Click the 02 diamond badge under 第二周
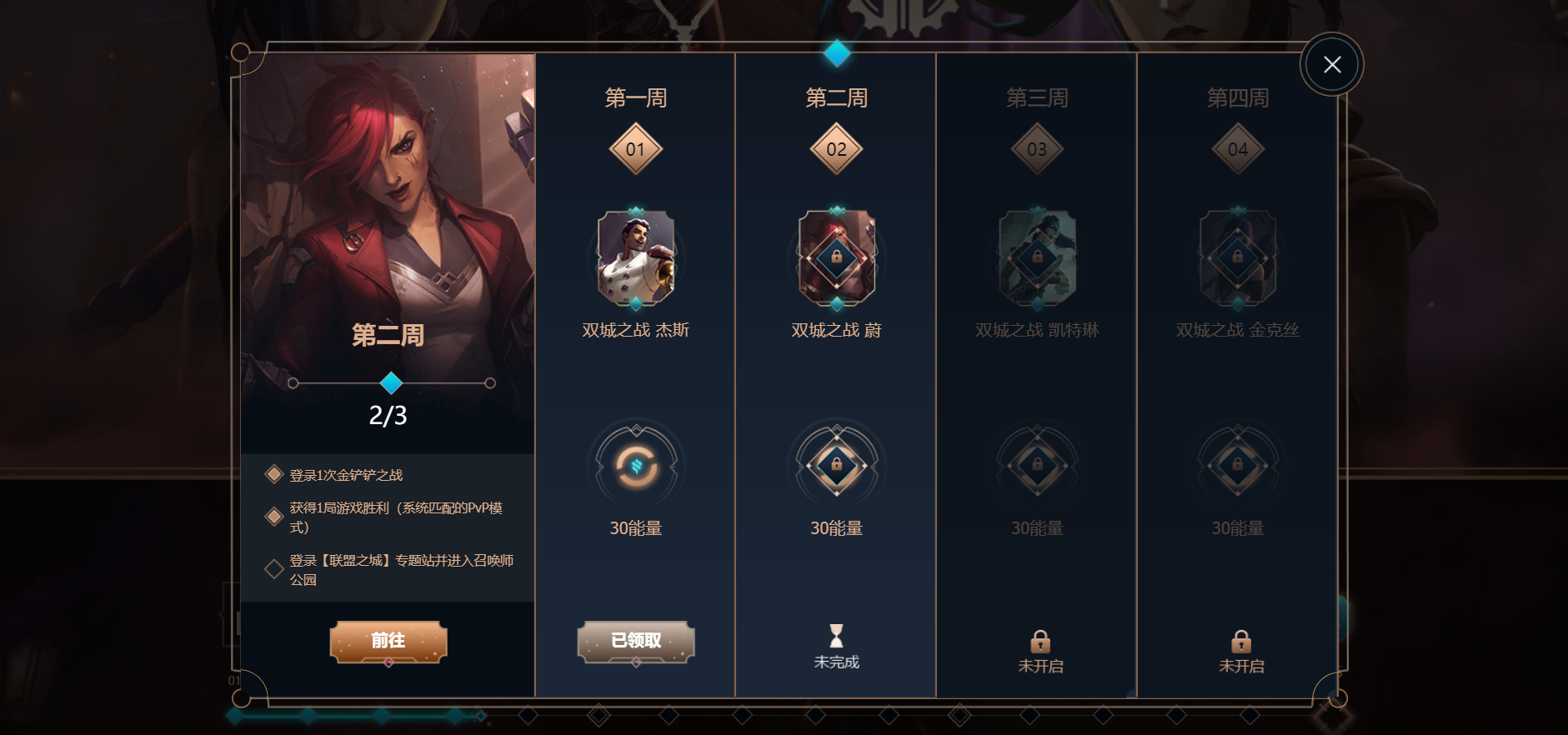The image size is (1568, 735). click(x=836, y=149)
